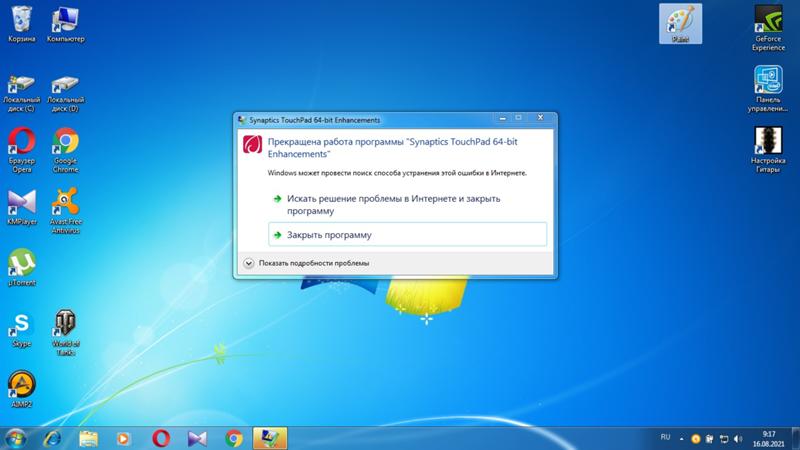Click title bar "Synaptics TouchPad 64-bit Enhancements"
Image resolution: width=800 pixels, height=450 pixels.
(x=315, y=120)
